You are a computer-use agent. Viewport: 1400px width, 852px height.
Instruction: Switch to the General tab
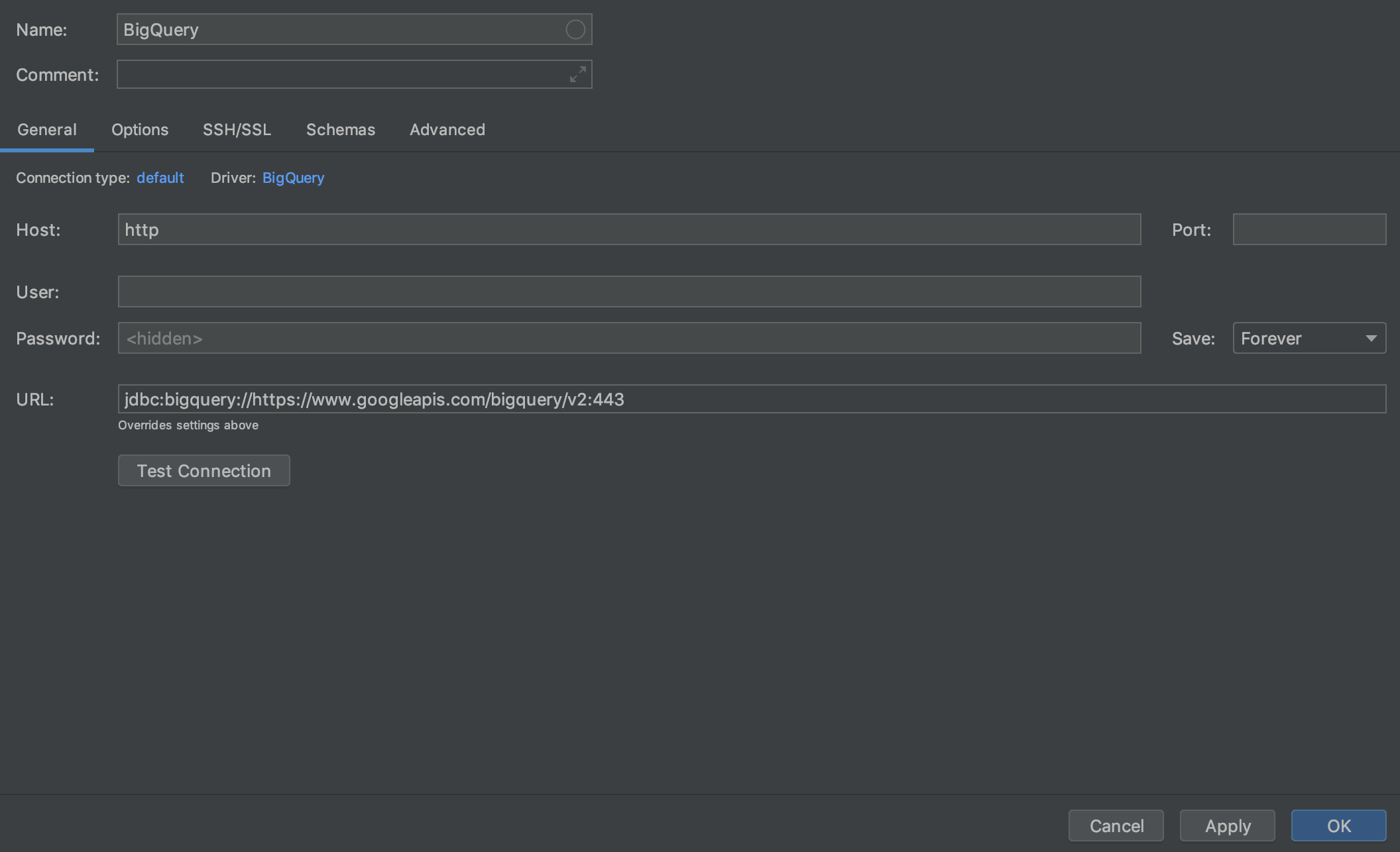47,129
